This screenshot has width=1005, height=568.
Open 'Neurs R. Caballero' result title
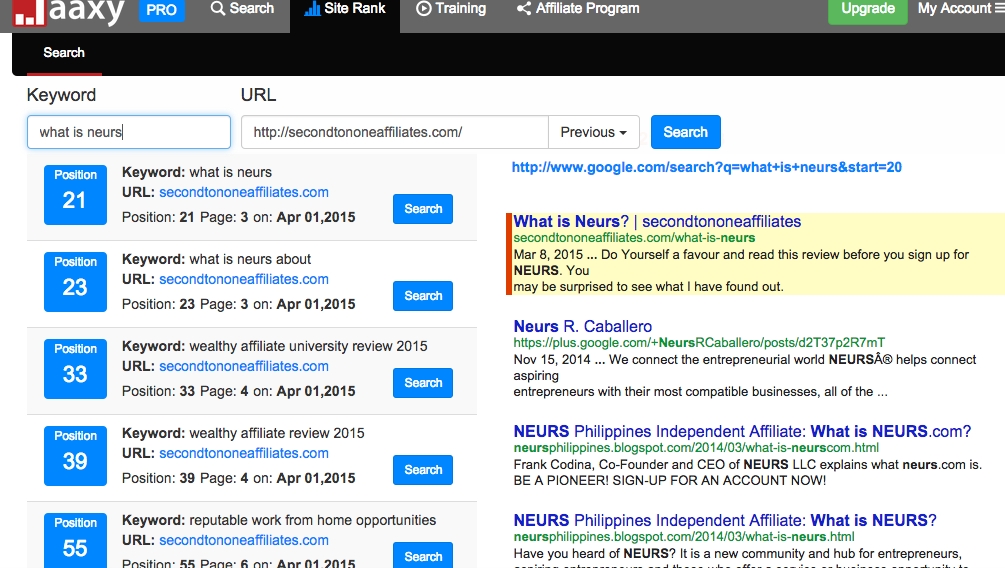(583, 326)
